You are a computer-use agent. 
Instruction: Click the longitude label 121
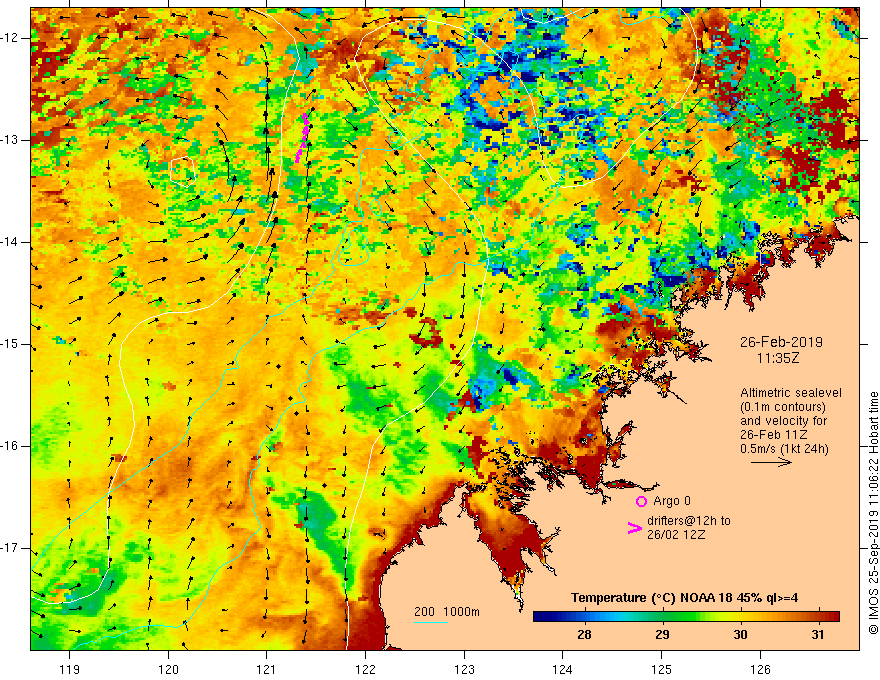pos(267,669)
